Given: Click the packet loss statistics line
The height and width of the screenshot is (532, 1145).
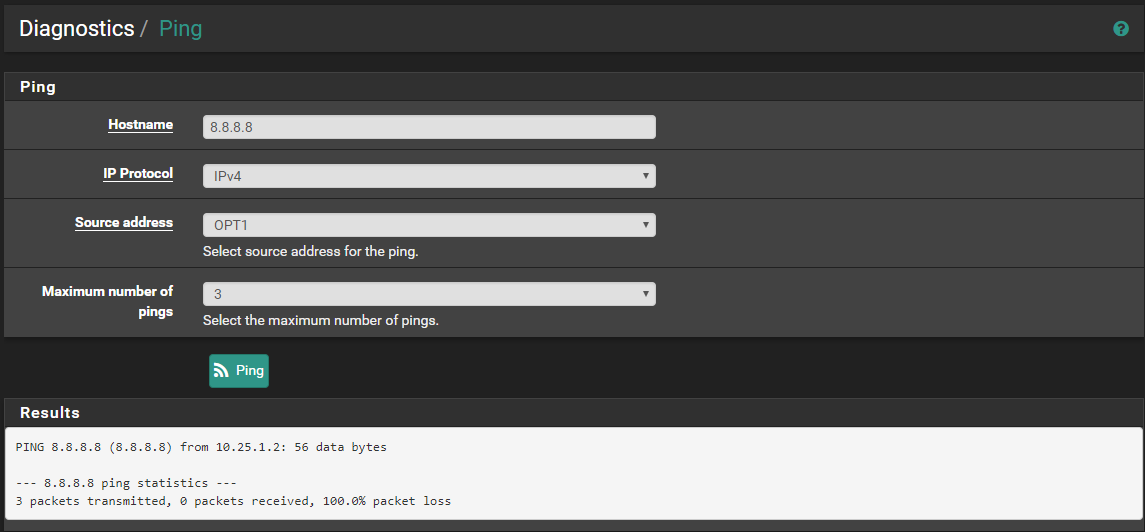Looking at the screenshot, I should tap(233, 501).
